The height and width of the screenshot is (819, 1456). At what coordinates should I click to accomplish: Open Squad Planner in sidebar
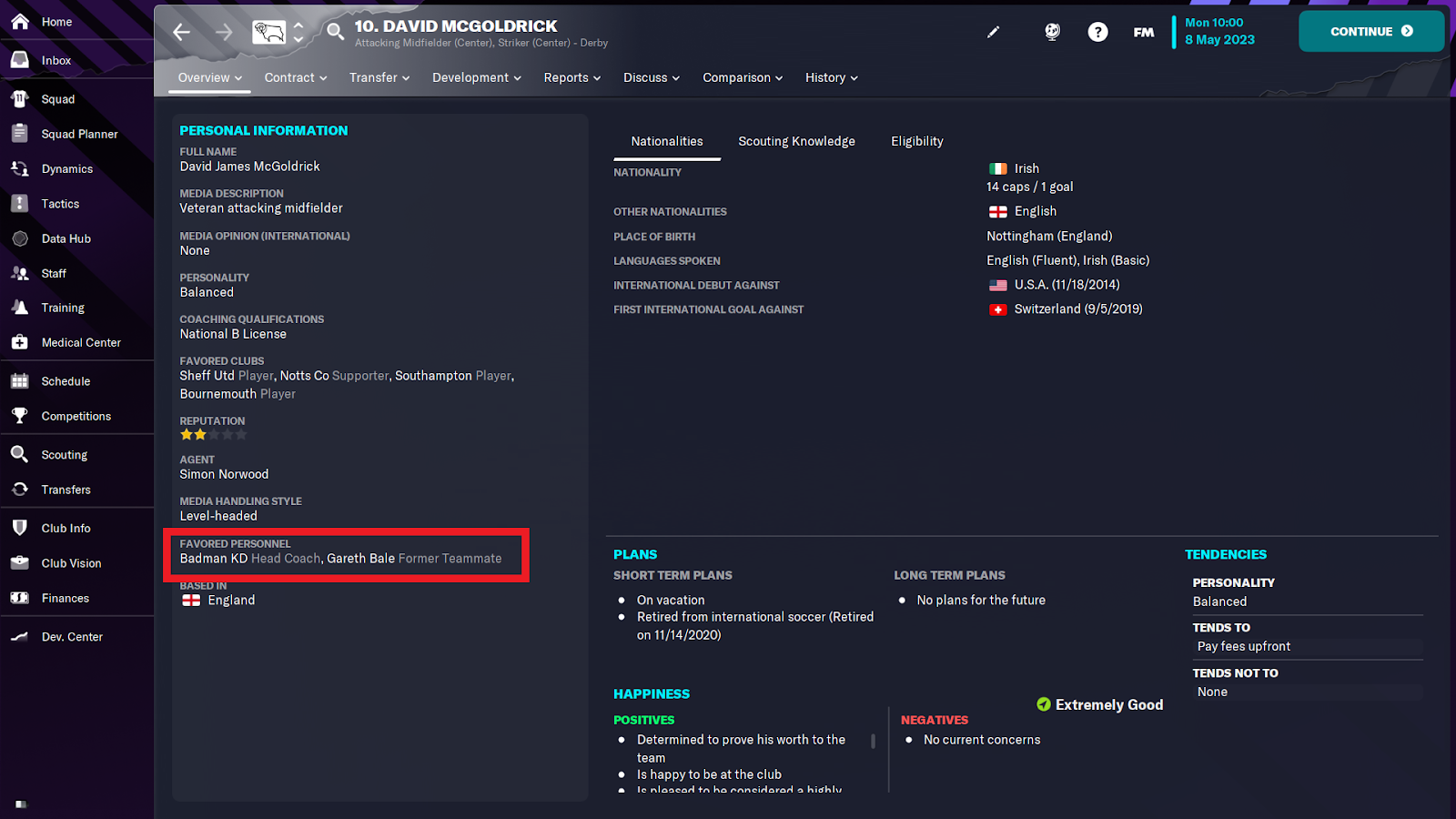tap(79, 134)
